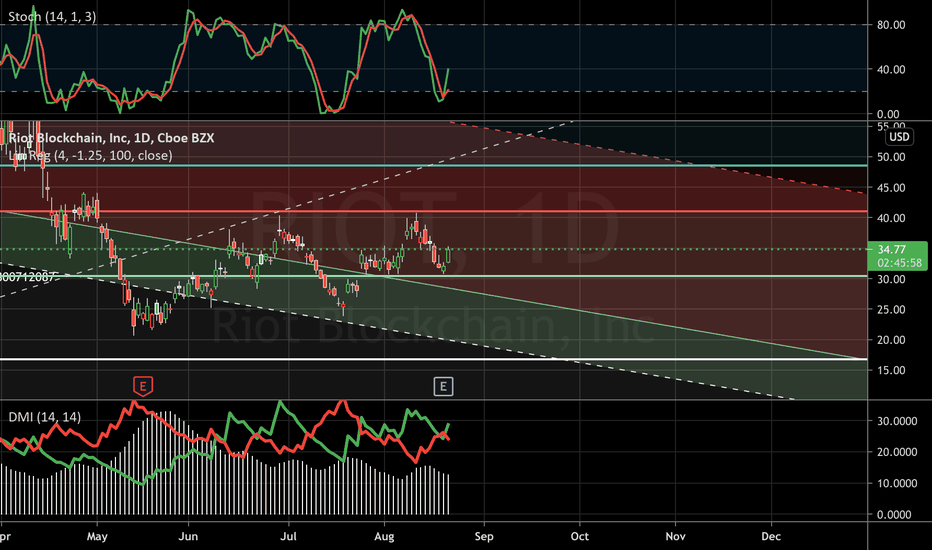Click the DMI 30.0000 scale label
Screen dimensions: 932x550
point(897,421)
